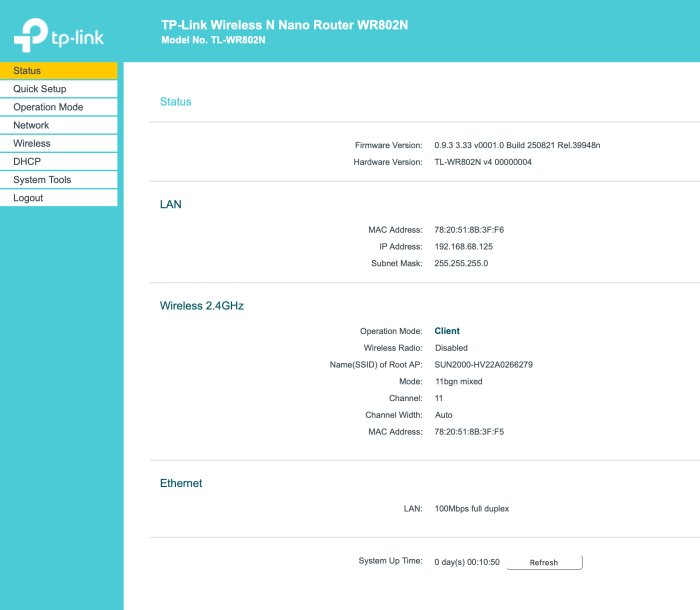Click the Wireless Radio Disabled value
The image size is (700, 610).
point(451,348)
